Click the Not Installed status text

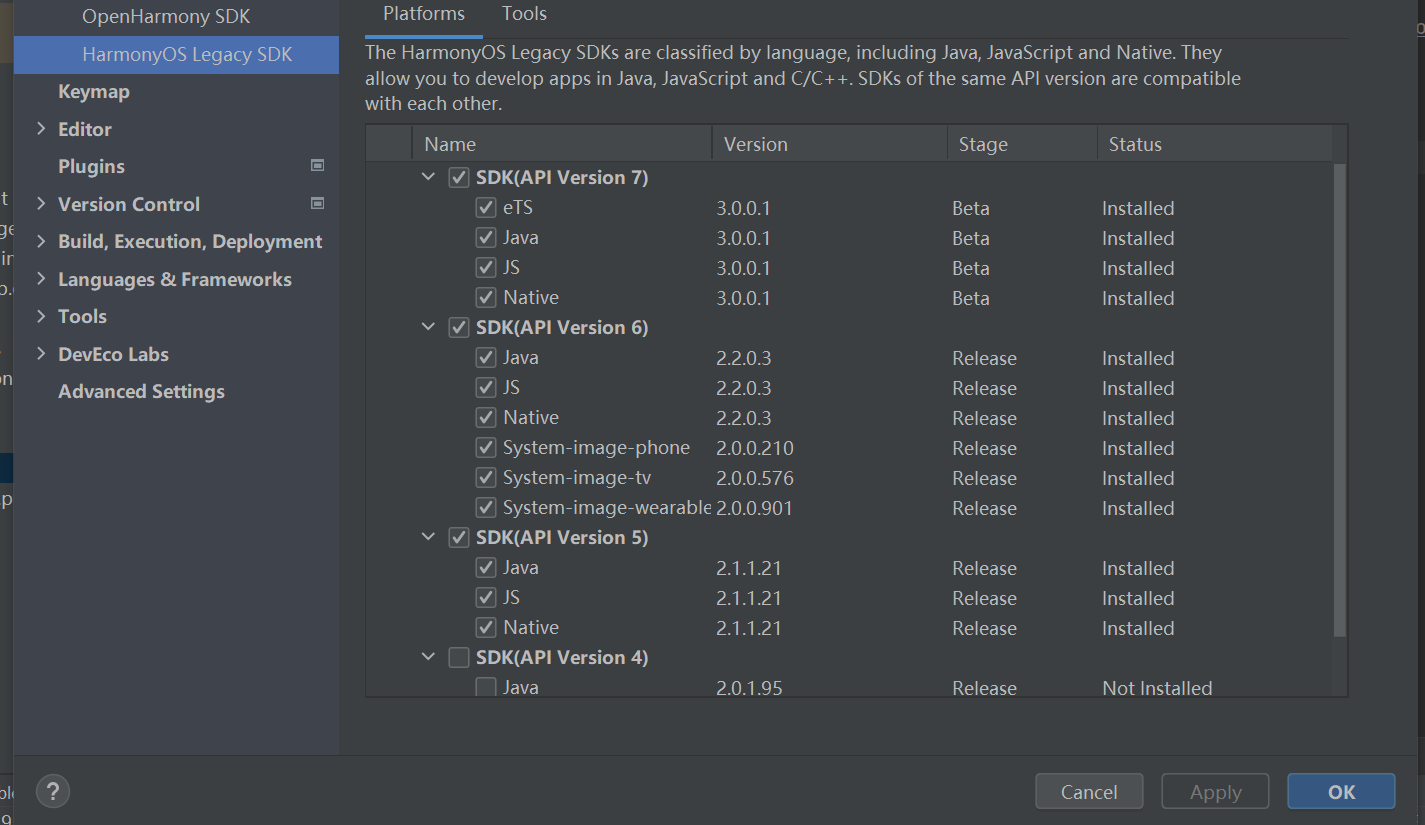point(1157,688)
